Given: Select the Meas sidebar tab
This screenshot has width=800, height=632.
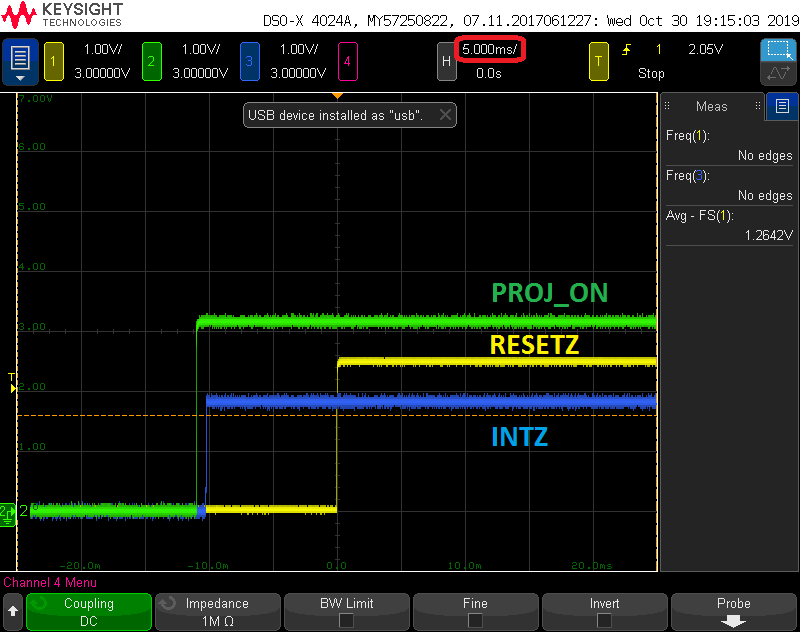Looking at the screenshot, I should tap(712, 106).
